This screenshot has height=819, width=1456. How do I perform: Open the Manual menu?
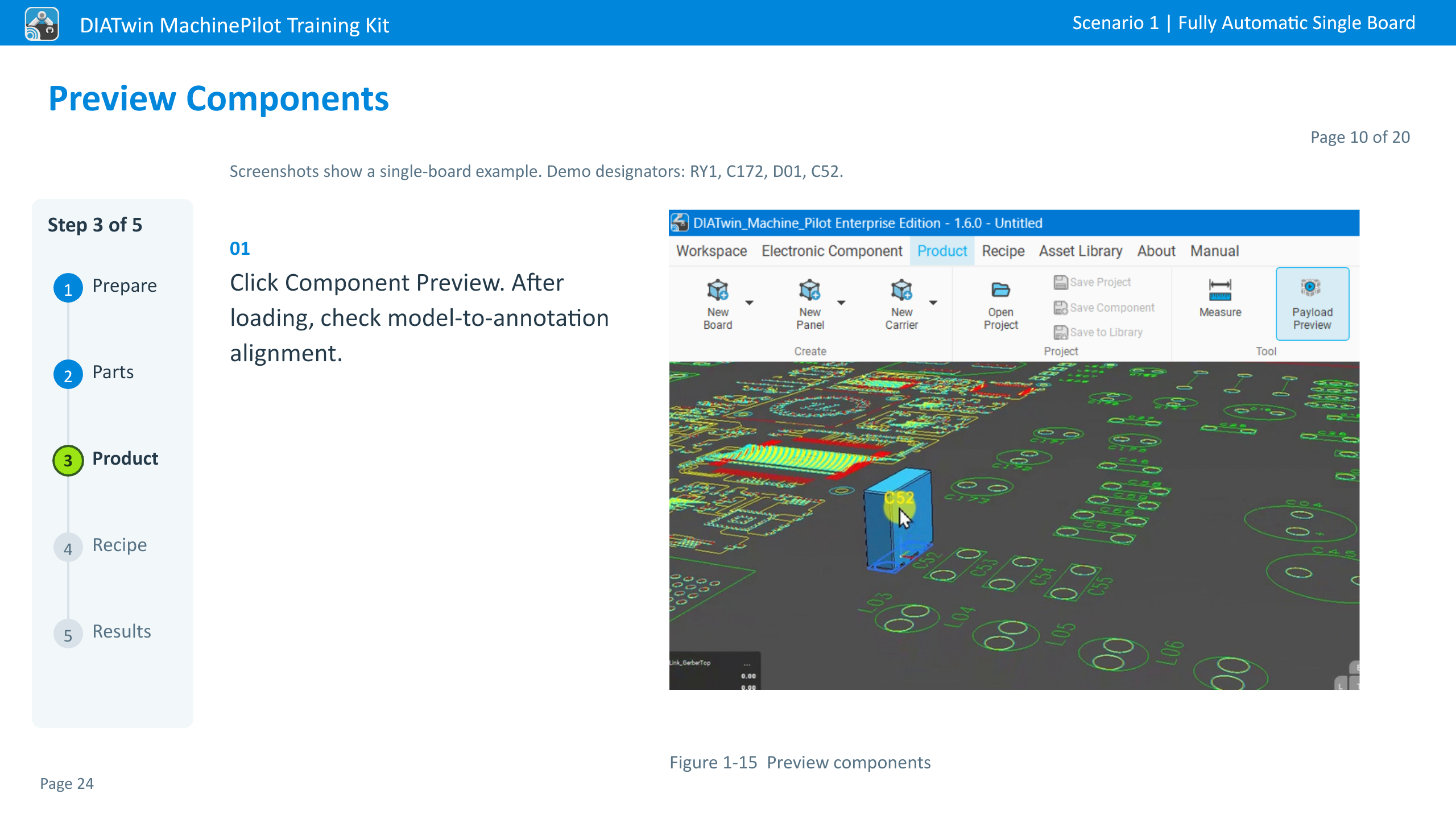tap(1214, 251)
